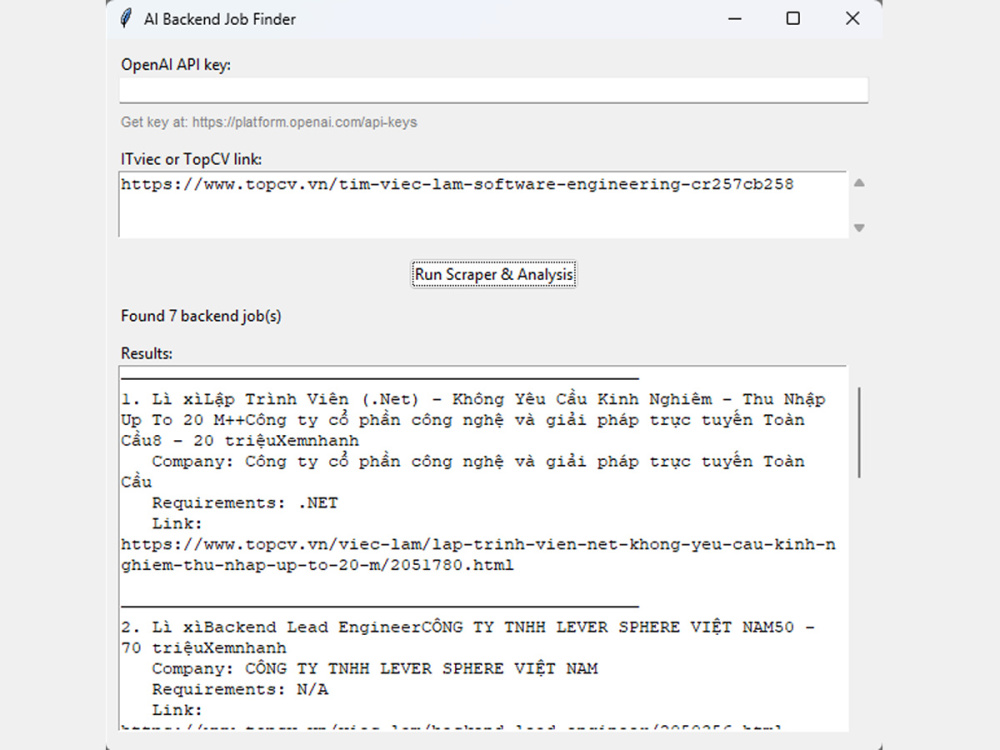Minimize the AI Backend Job Finder window
This screenshot has width=1000, height=750.
point(735,18)
